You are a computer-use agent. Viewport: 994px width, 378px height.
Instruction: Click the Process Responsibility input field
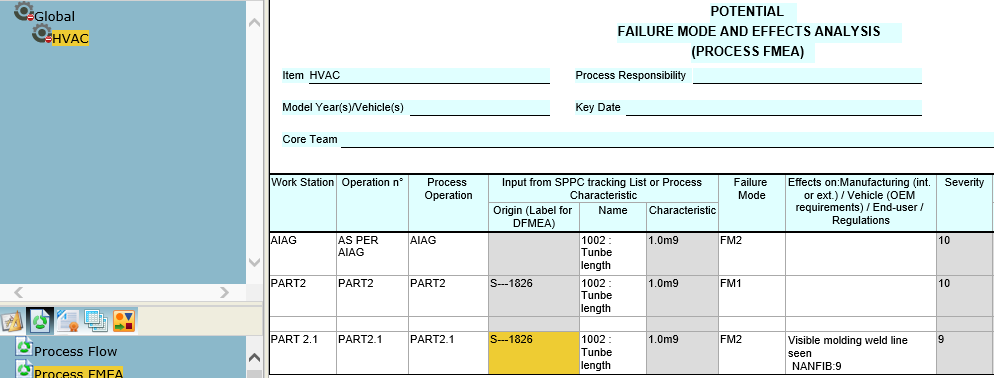click(x=807, y=75)
